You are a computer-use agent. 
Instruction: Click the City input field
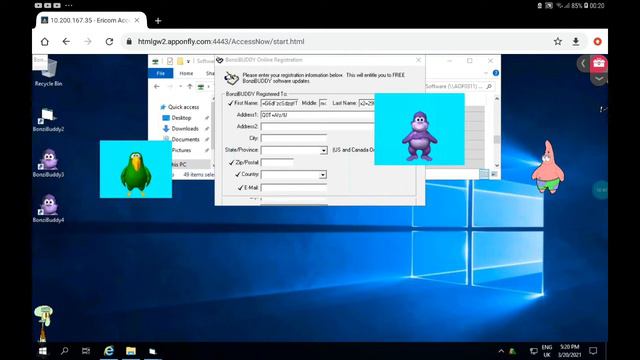coord(294,138)
